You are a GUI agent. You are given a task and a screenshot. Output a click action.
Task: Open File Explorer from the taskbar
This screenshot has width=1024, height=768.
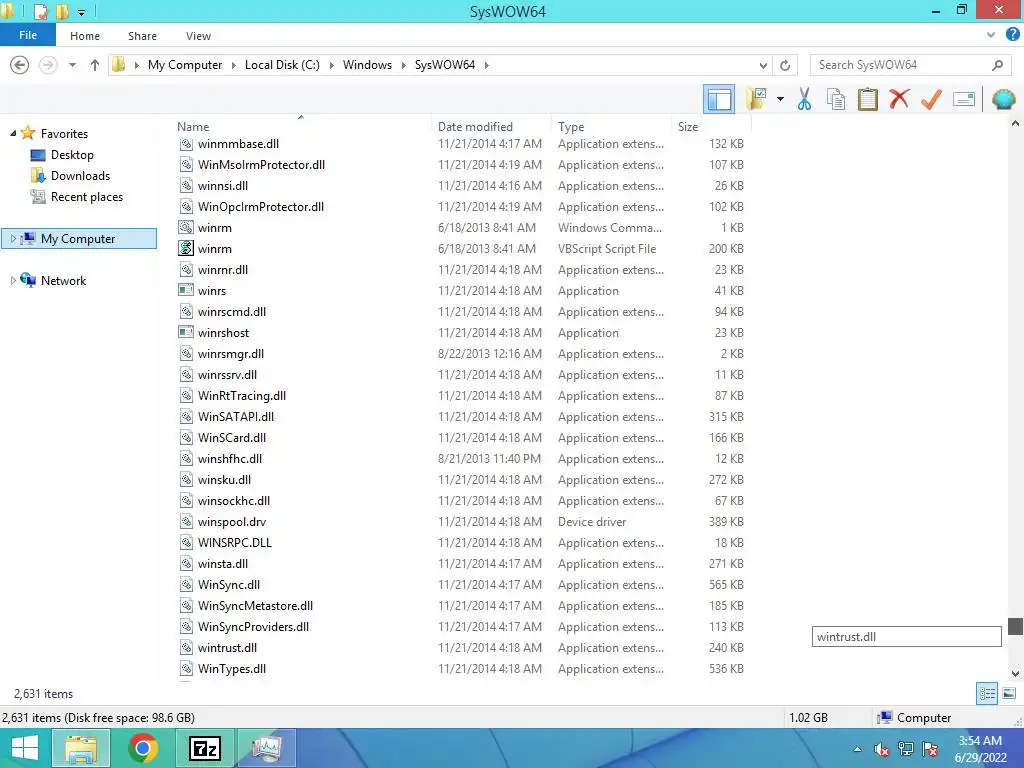click(x=81, y=748)
